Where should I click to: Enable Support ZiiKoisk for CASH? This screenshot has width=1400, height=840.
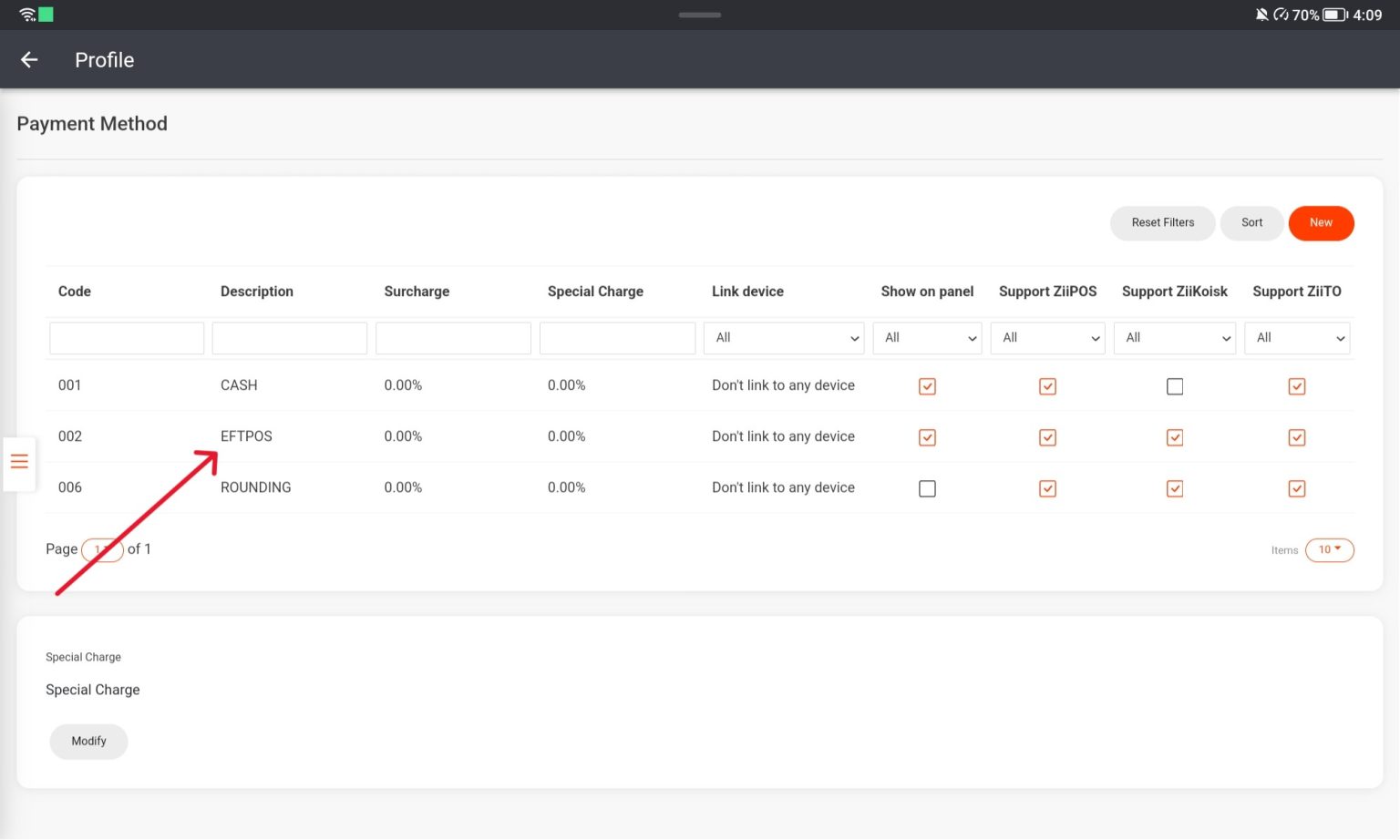[x=1174, y=386]
